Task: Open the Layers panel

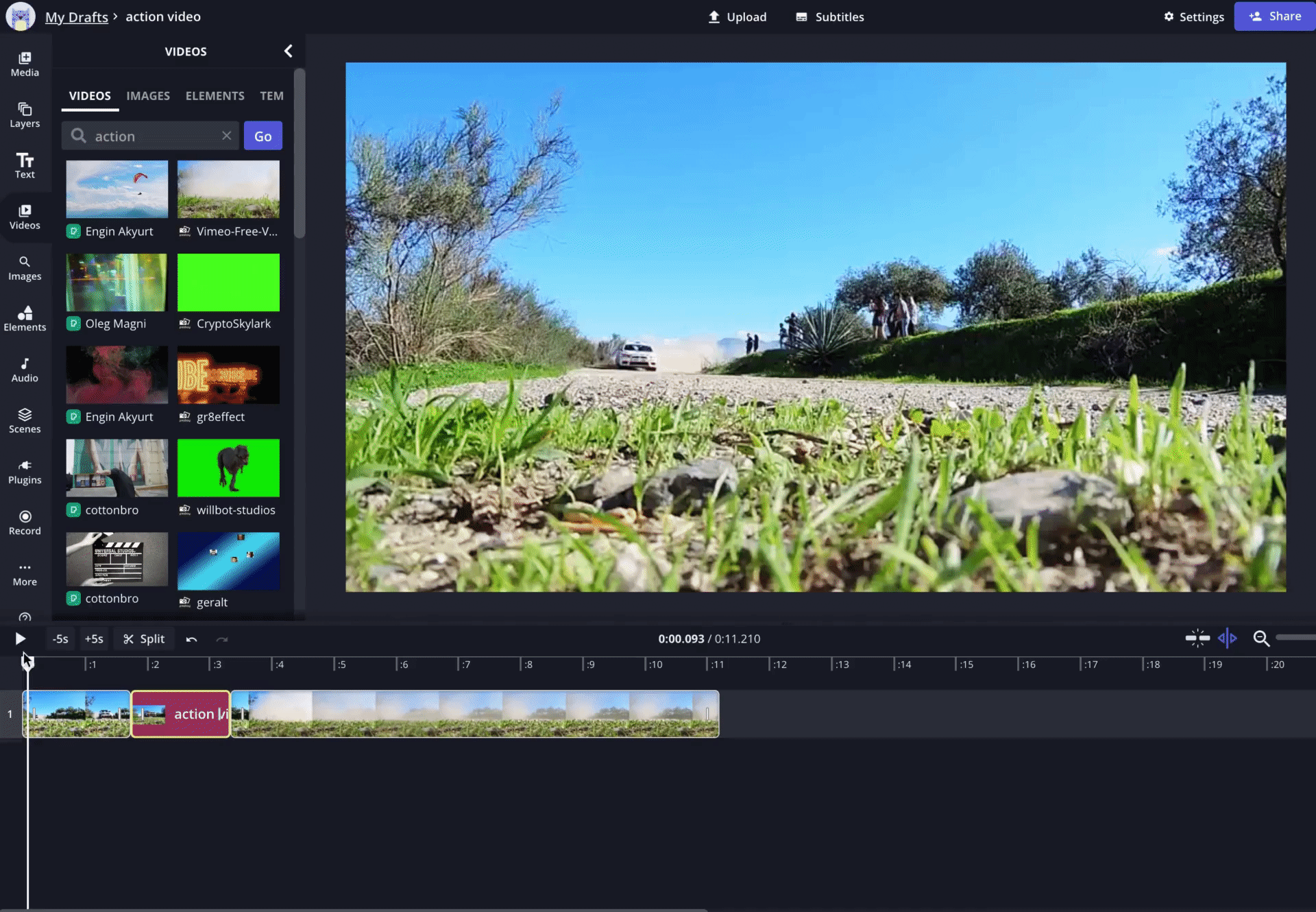Action: coord(25,115)
